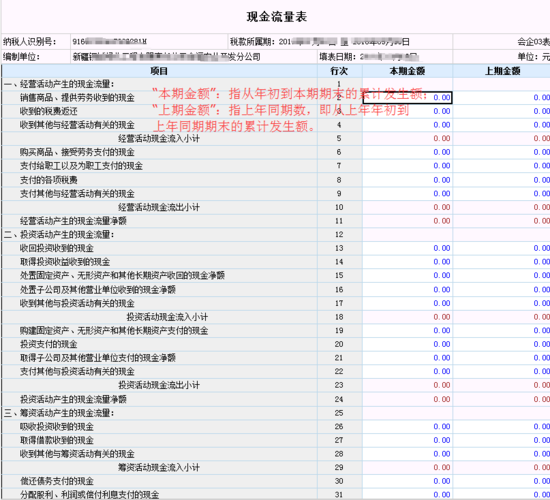Image resolution: width=550 pixels, height=500 pixels.
Task: Click row label 取得借款收到的现金
Action: click(57, 441)
